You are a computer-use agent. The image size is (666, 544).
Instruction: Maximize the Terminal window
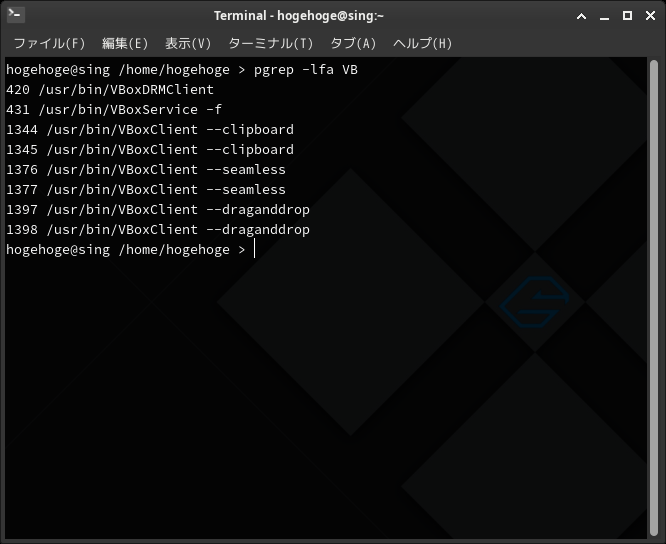627,16
